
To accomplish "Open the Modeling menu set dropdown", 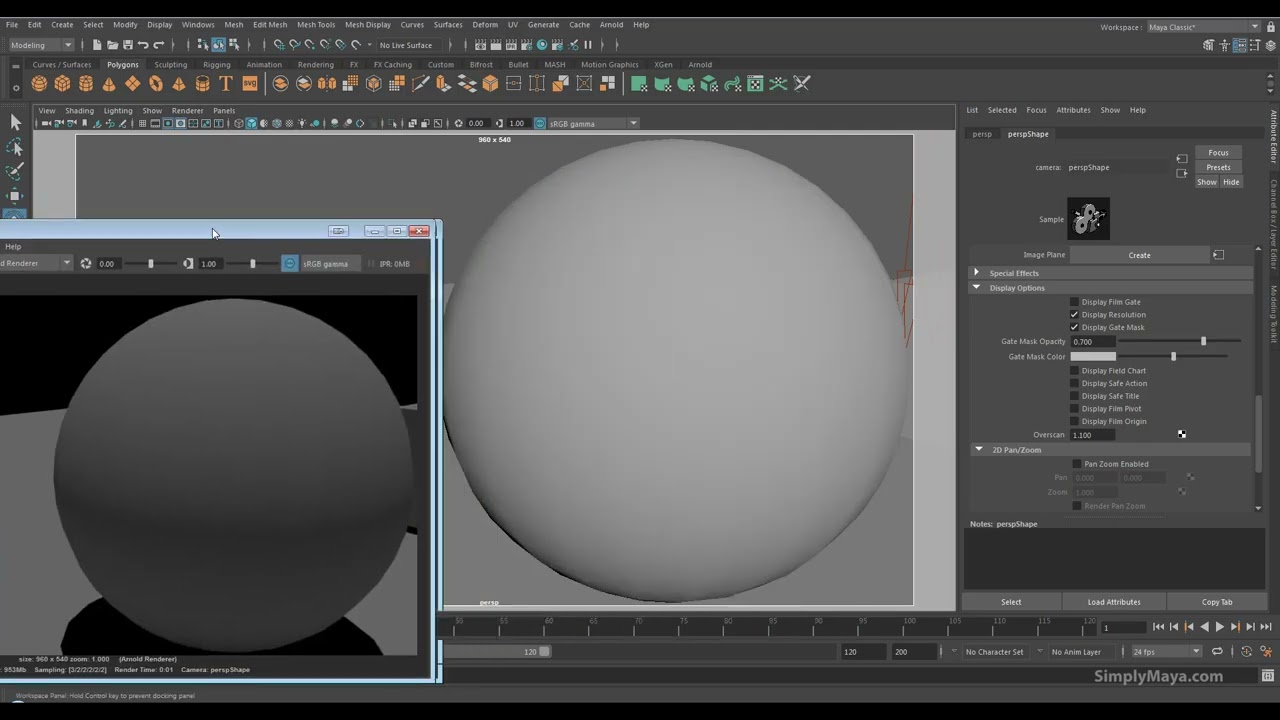I will point(41,45).
